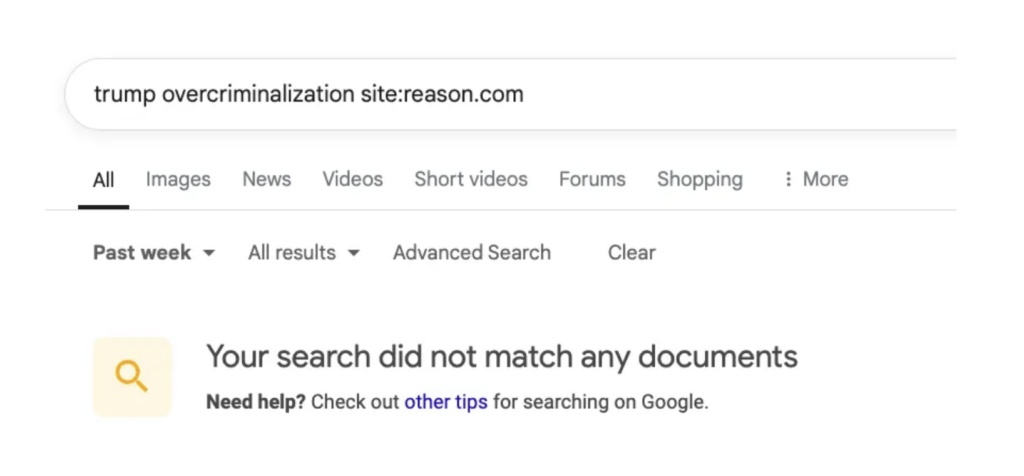This screenshot has height=476, width=1024.
Task: Switch to the Images tab
Action: (x=178, y=179)
